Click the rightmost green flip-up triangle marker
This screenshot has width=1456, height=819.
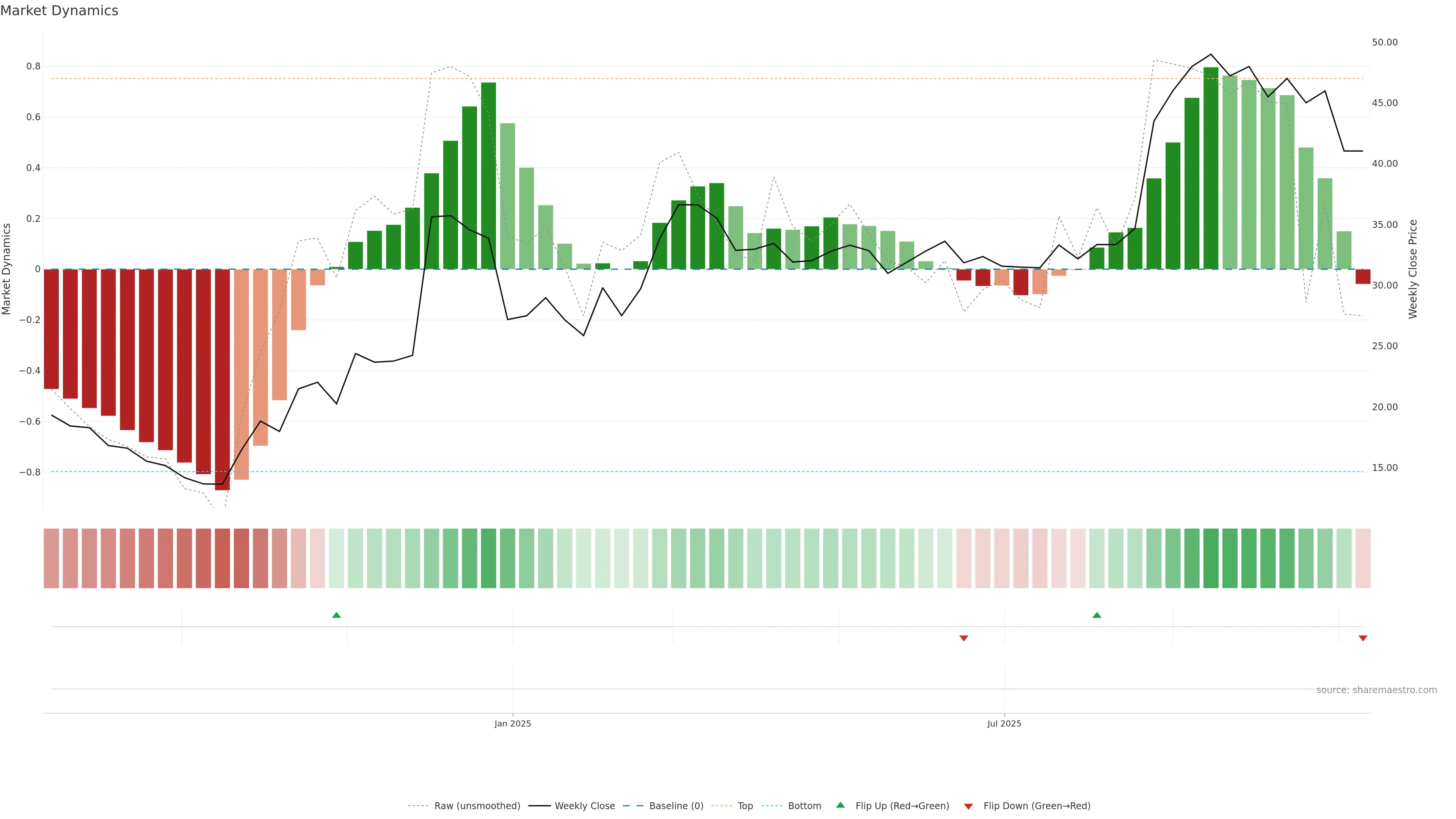coord(1097,615)
